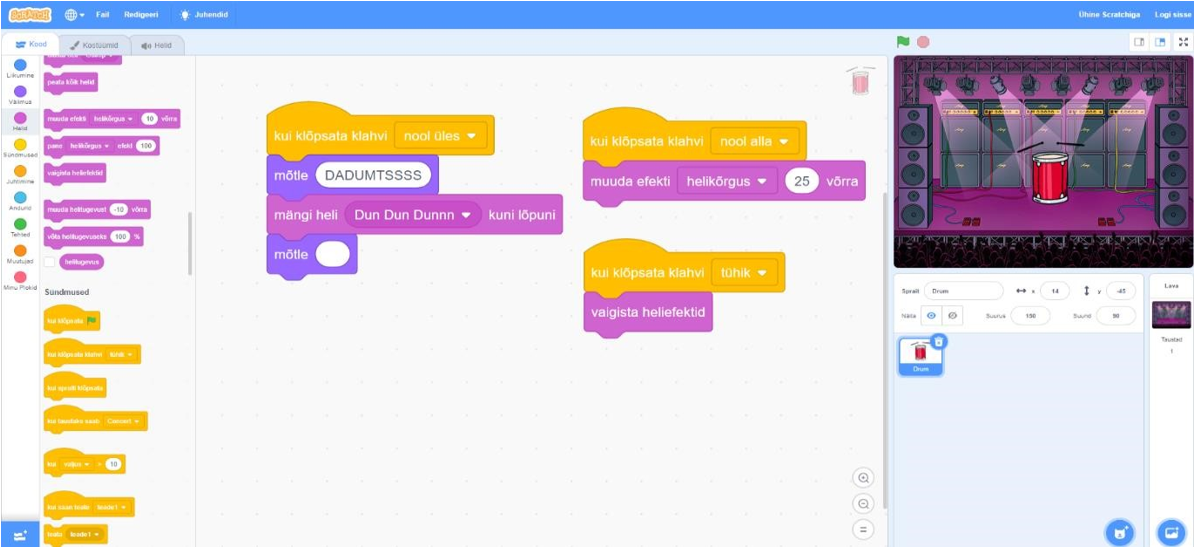
Task: Click the 'peata kõik helid' block
Action: click(x=71, y=81)
